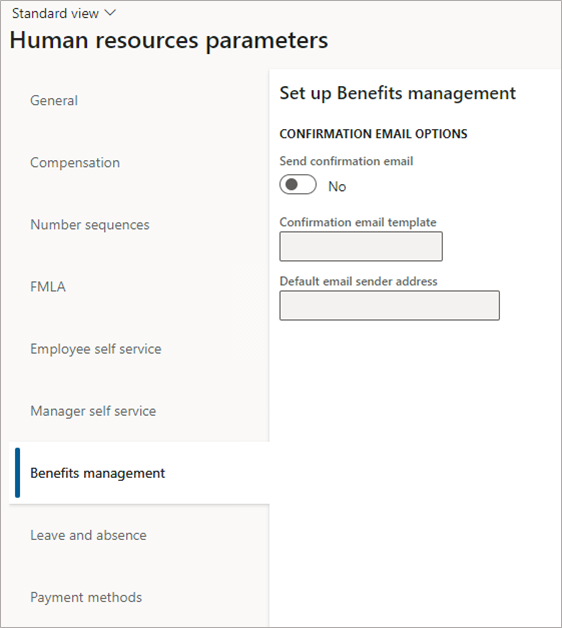Screen dimensions: 562x628
Task: Open Employee self service section
Action: (x=139, y=349)
